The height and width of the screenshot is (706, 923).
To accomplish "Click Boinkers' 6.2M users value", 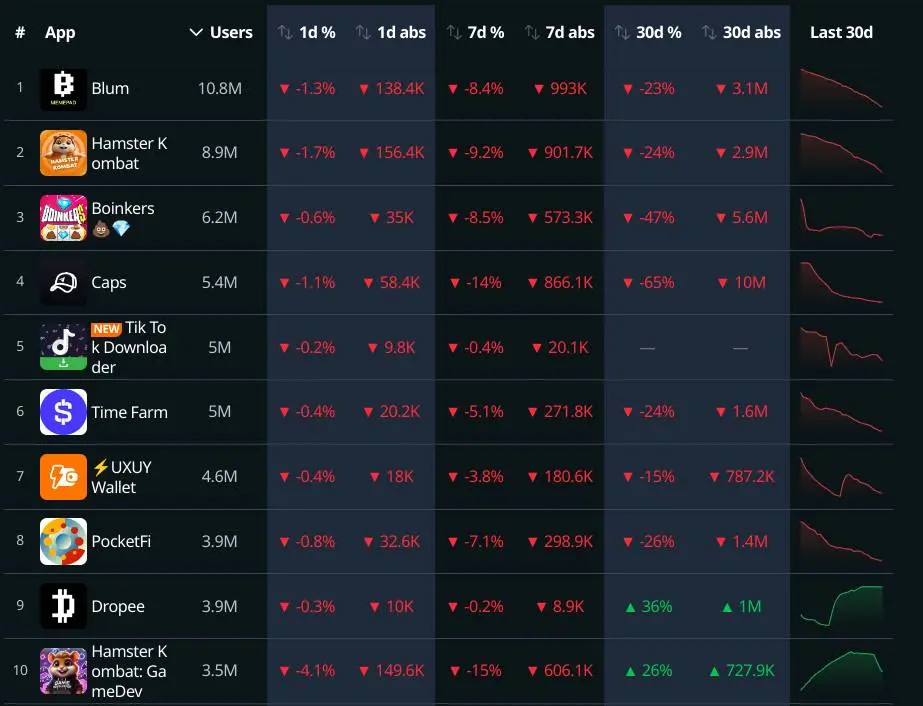I will tap(220, 217).
